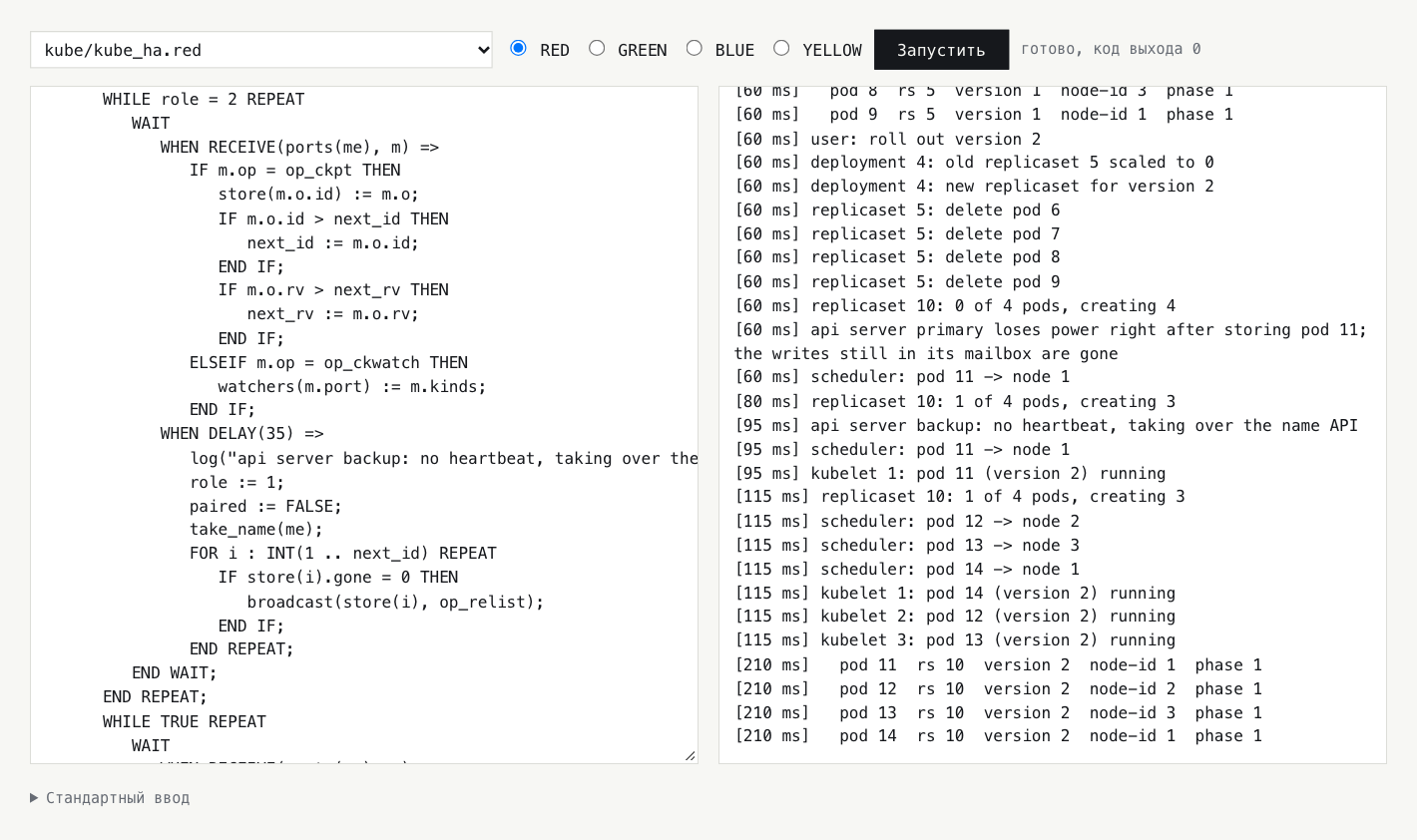This screenshot has height=840, width=1417.
Task: Click the 'IF m.op = op_ckpt THEN' line
Action: pos(295,171)
